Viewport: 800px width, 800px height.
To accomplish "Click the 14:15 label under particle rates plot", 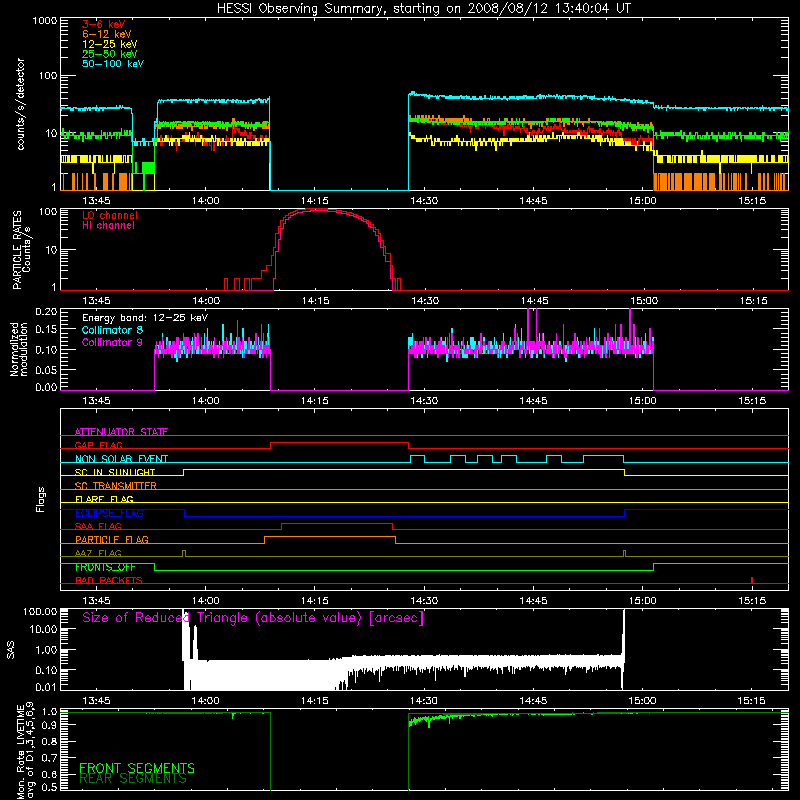I will point(315,301).
